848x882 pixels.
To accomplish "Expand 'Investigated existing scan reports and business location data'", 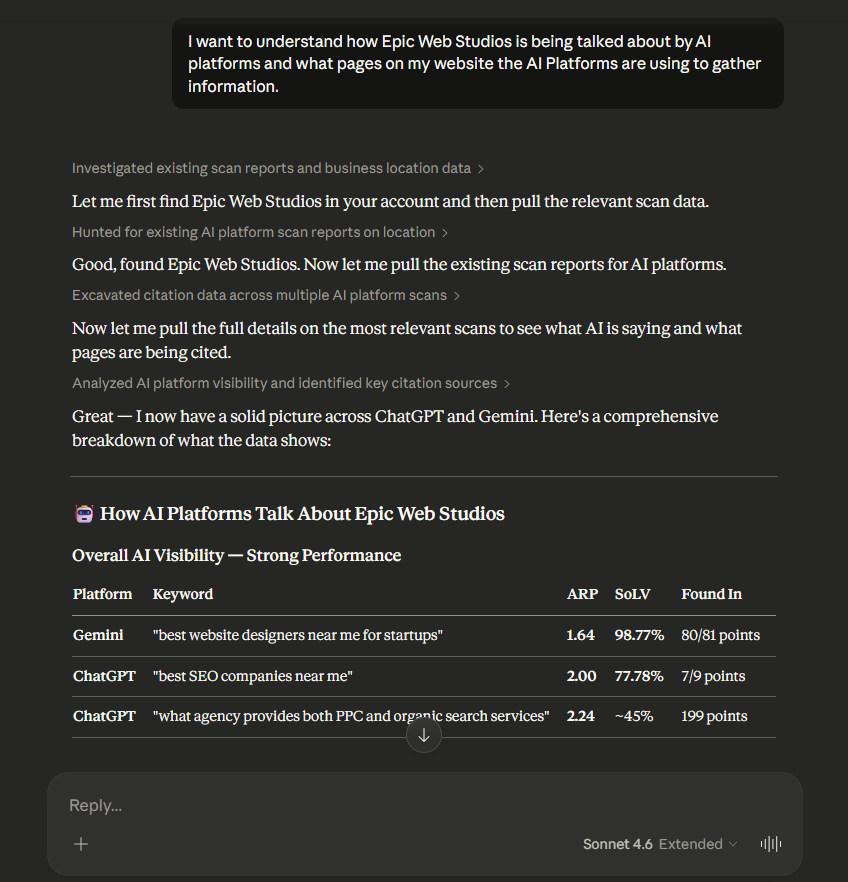I will tap(270, 168).
